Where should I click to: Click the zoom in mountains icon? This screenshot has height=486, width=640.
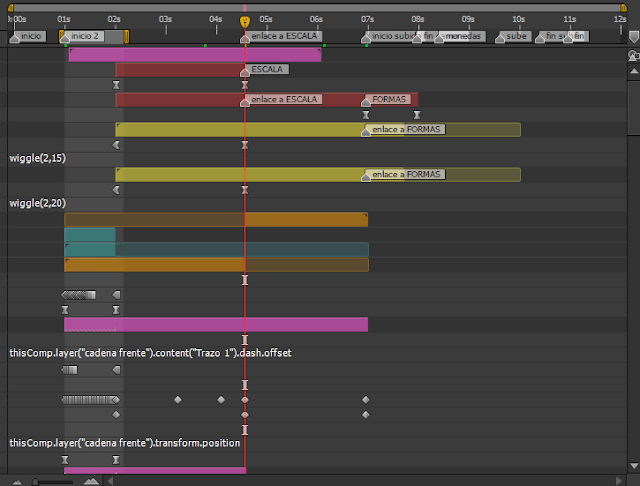(x=91, y=481)
